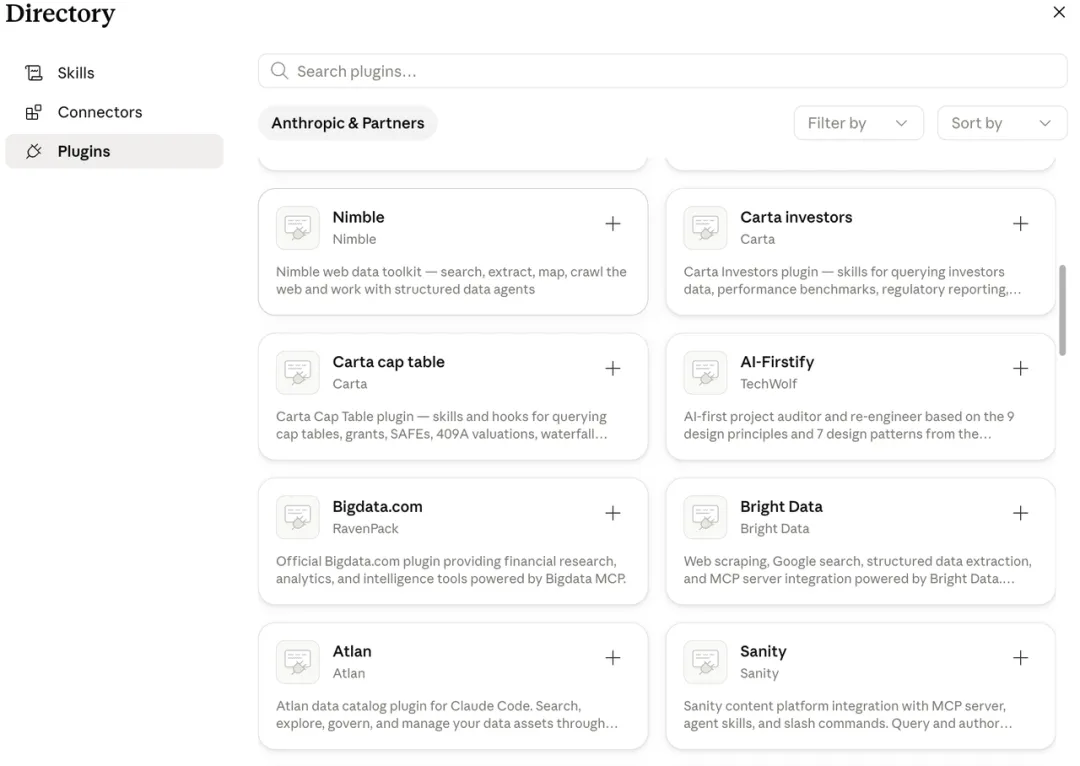The width and height of the screenshot is (1080, 766).
Task: Click the Carta cap table thumbnail icon
Action: click(298, 372)
